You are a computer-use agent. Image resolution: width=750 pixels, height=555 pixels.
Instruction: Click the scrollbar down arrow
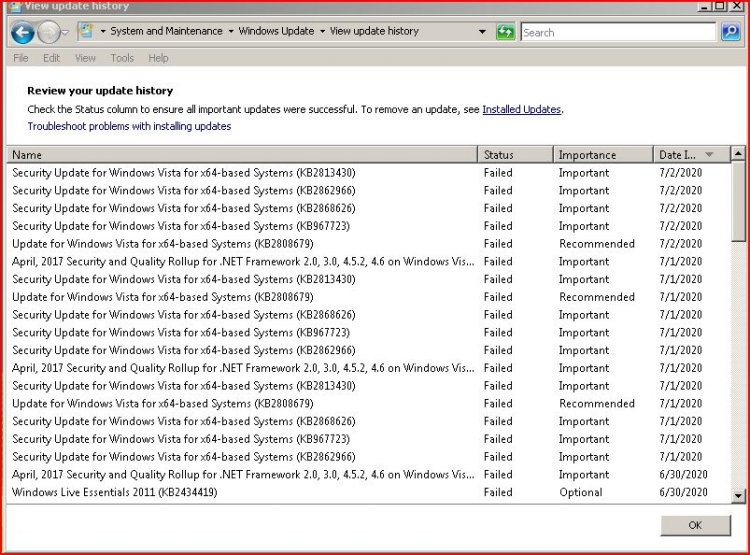(739, 496)
